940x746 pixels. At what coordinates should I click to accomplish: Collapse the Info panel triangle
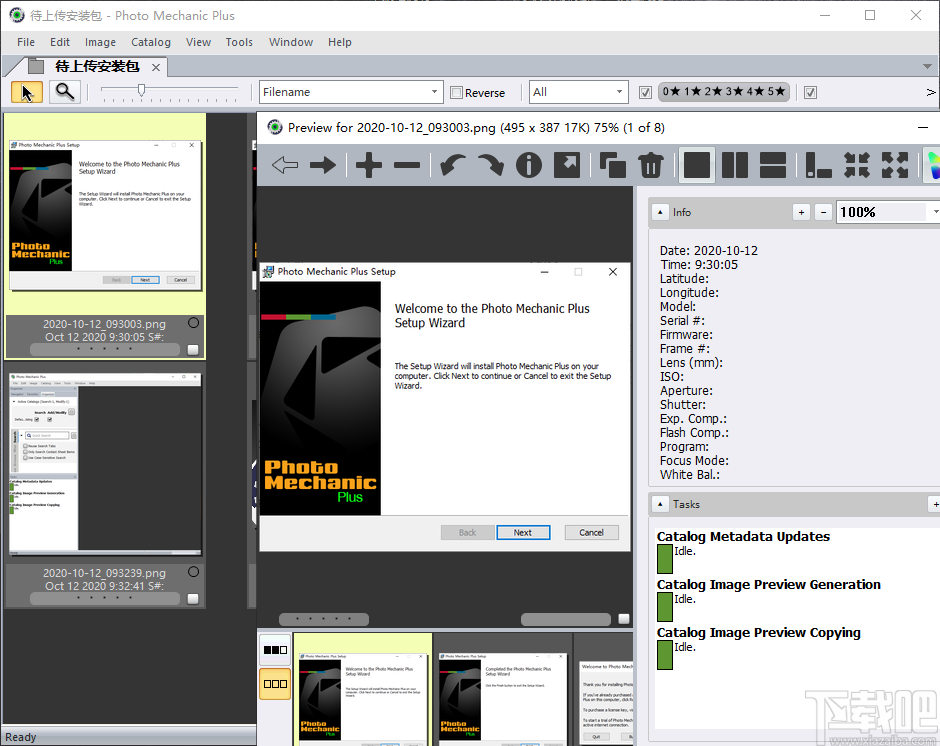[660, 212]
